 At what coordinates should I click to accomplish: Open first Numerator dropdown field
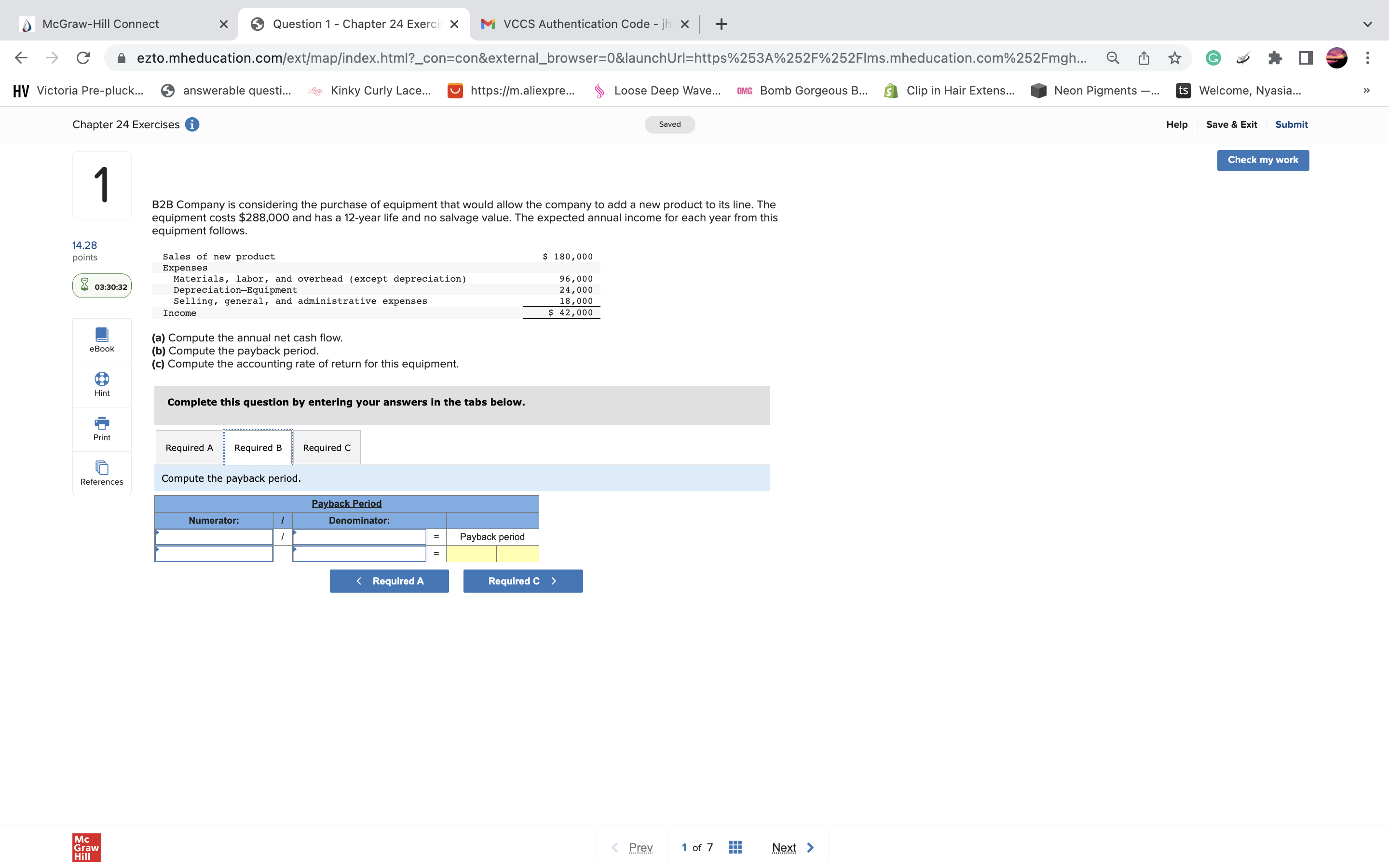coord(214,537)
